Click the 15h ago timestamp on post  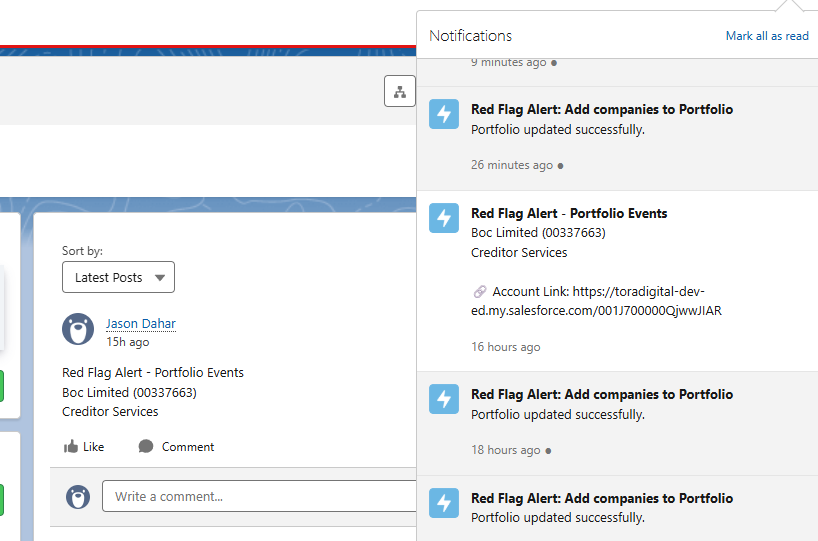coord(128,342)
